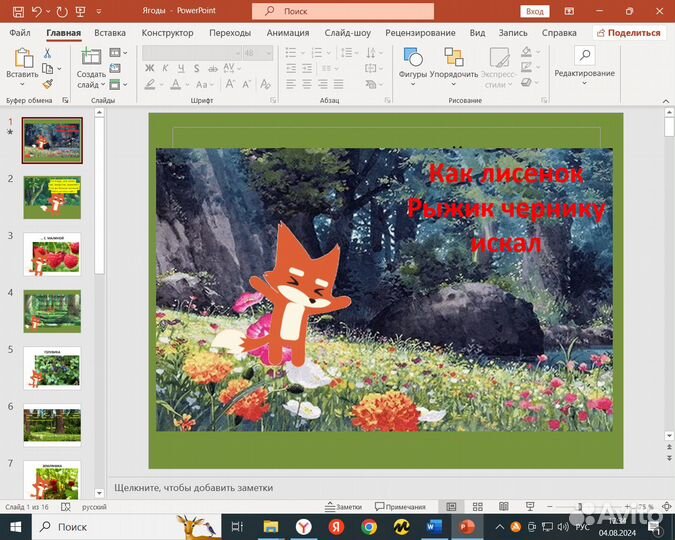Create a new slide with the Создать слайд icon

(x=91, y=56)
